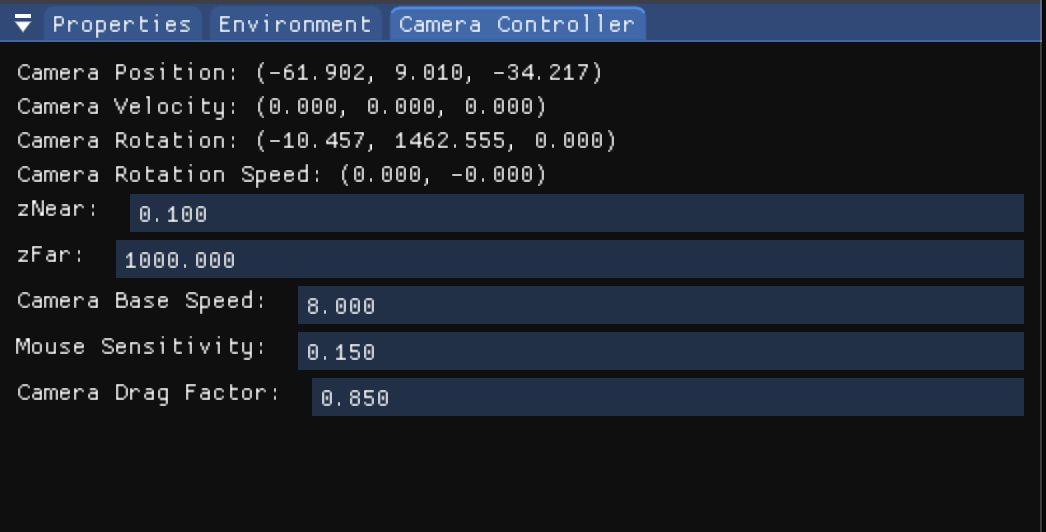The image size is (1046, 532).
Task: Click the "zNear:" text label
Action: pos(58,210)
